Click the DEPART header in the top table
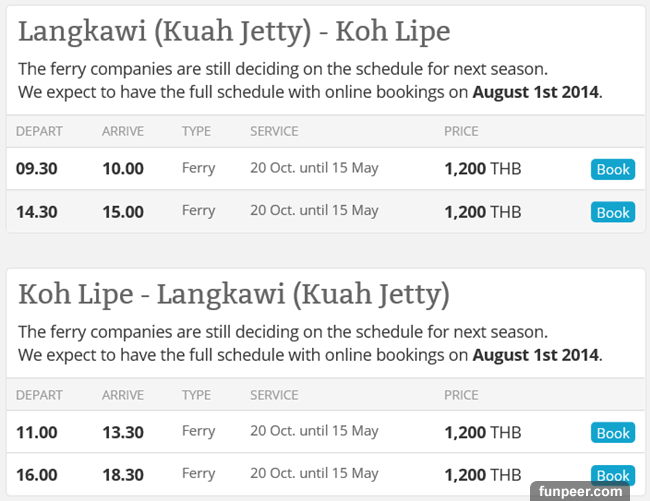Screen dimensions: 650x501 (x=39, y=131)
